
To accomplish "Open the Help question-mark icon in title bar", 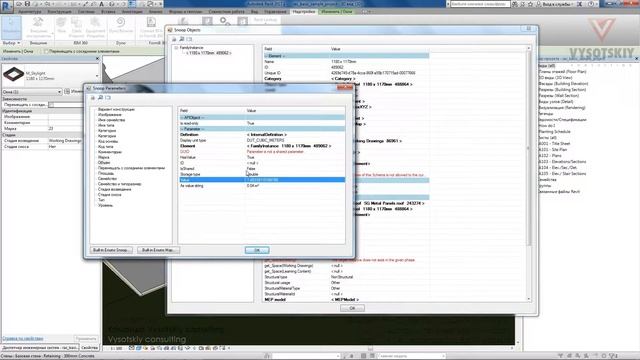I will [591, 4].
